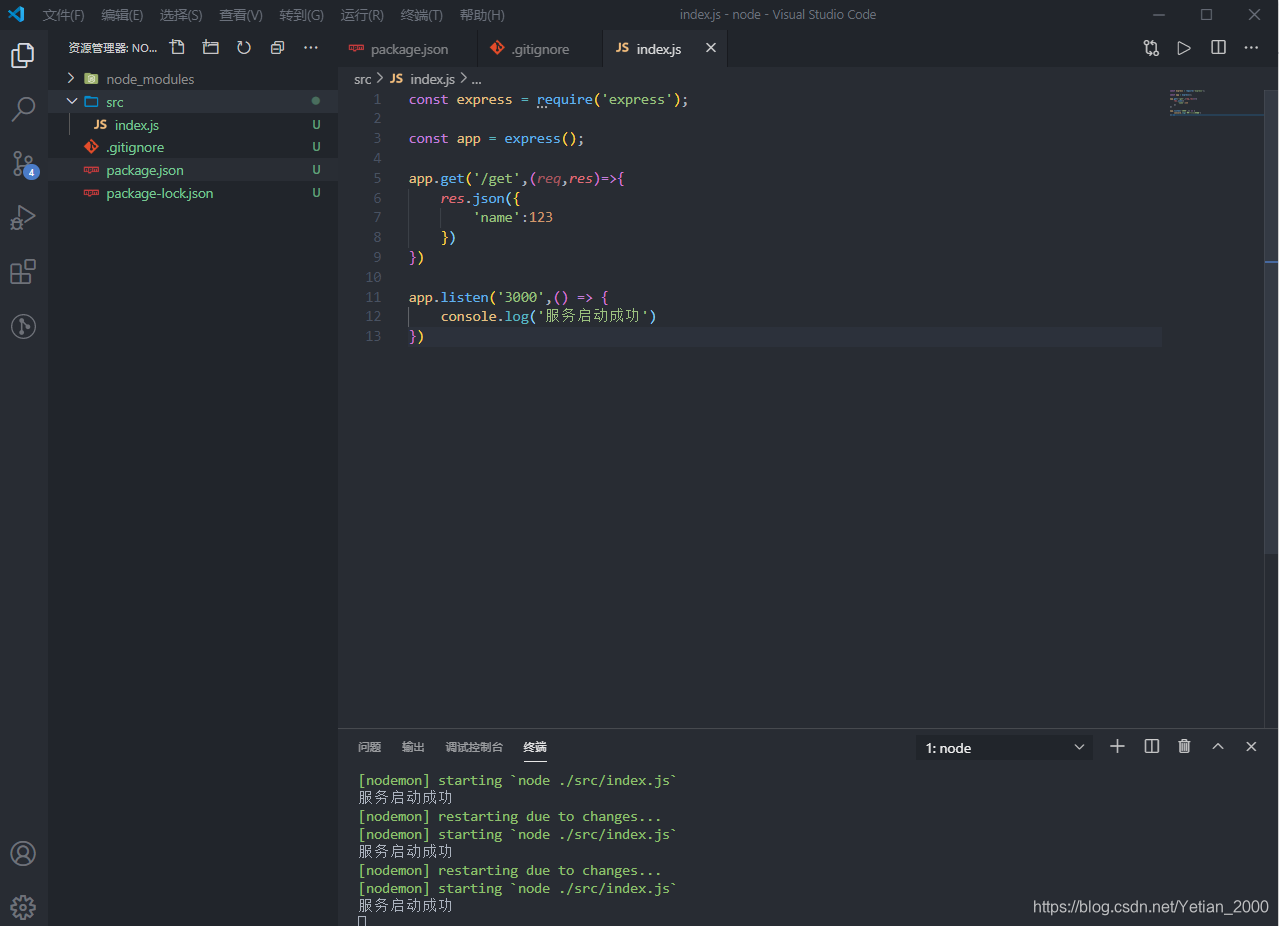1279x926 pixels.
Task: Switch to the 输出 panel tab
Action: pos(413,747)
